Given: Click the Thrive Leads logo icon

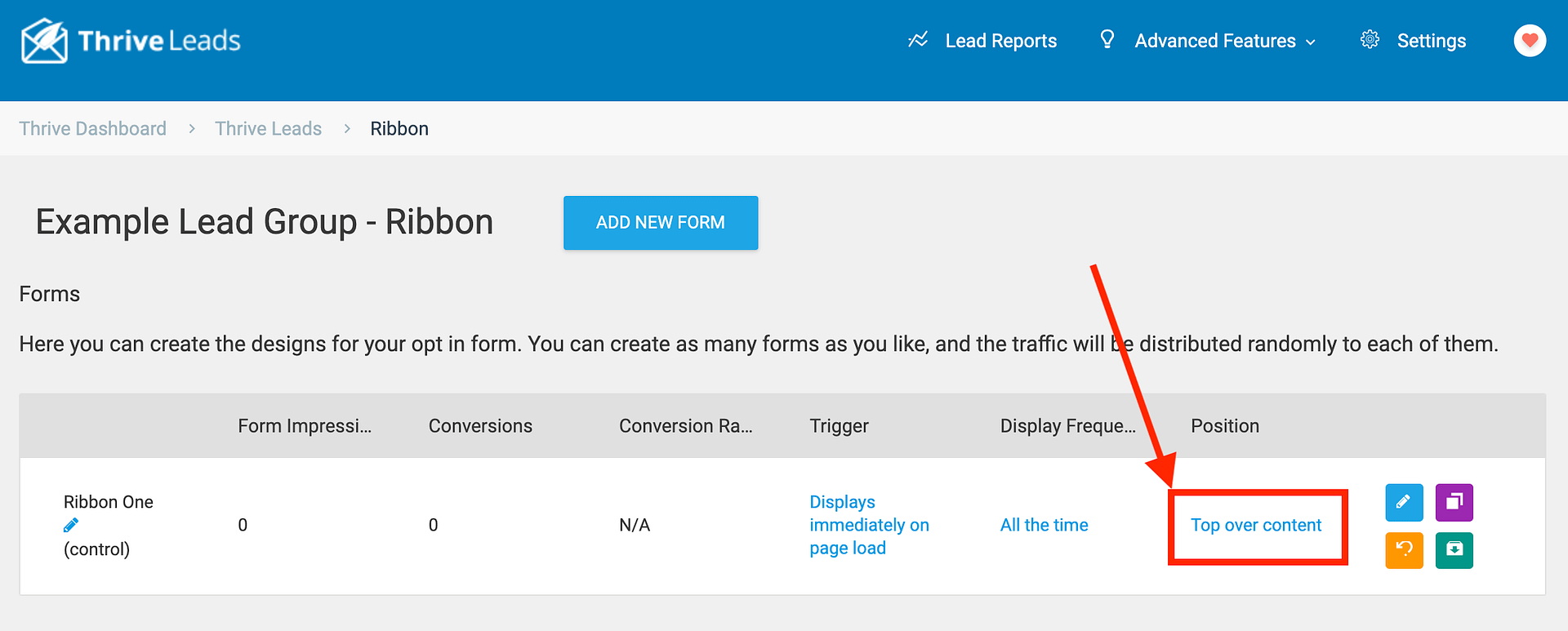Looking at the screenshot, I should (x=44, y=41).
